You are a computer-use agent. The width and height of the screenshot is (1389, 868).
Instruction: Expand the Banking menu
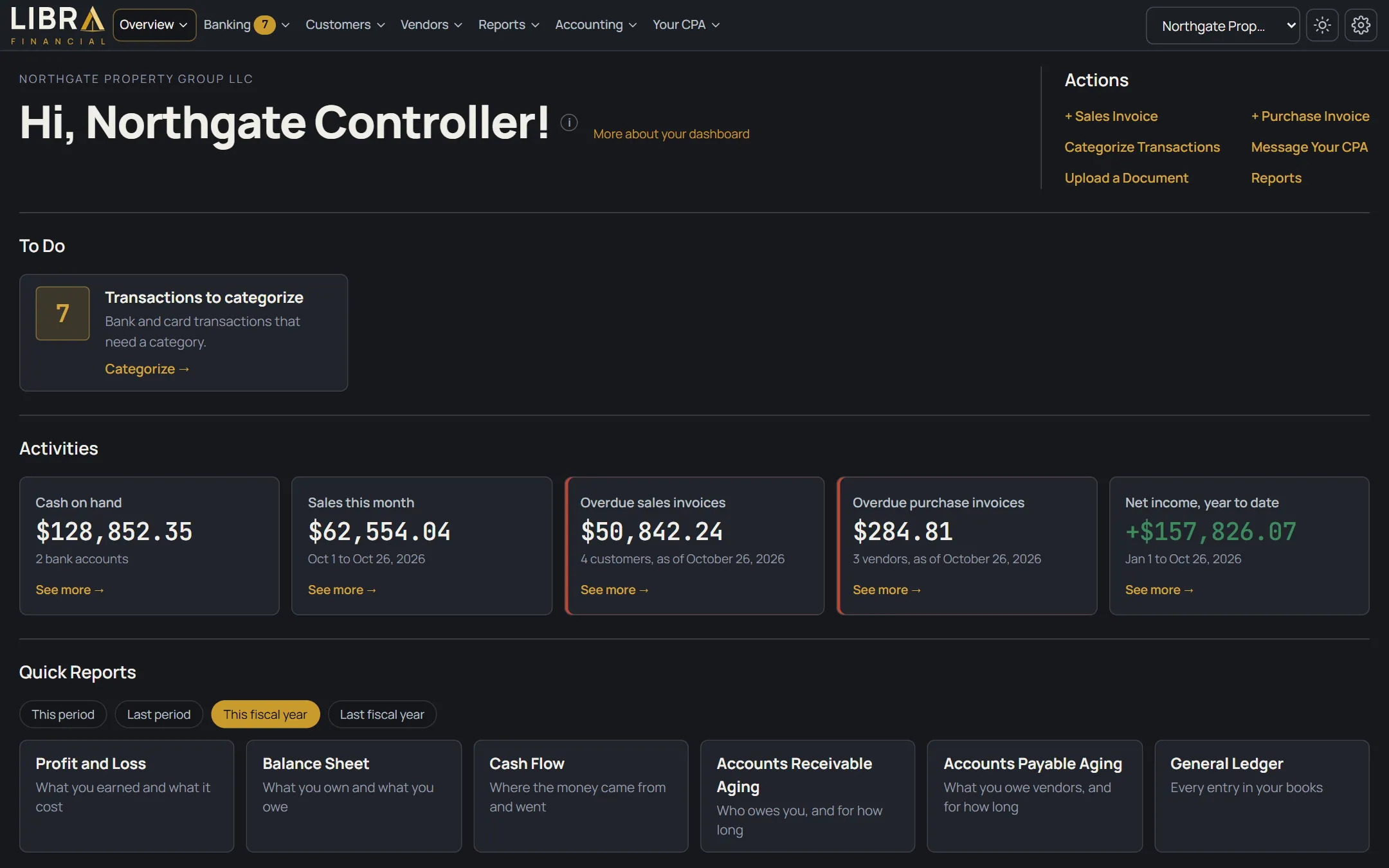pyautogui.click(x=247, y=24)
